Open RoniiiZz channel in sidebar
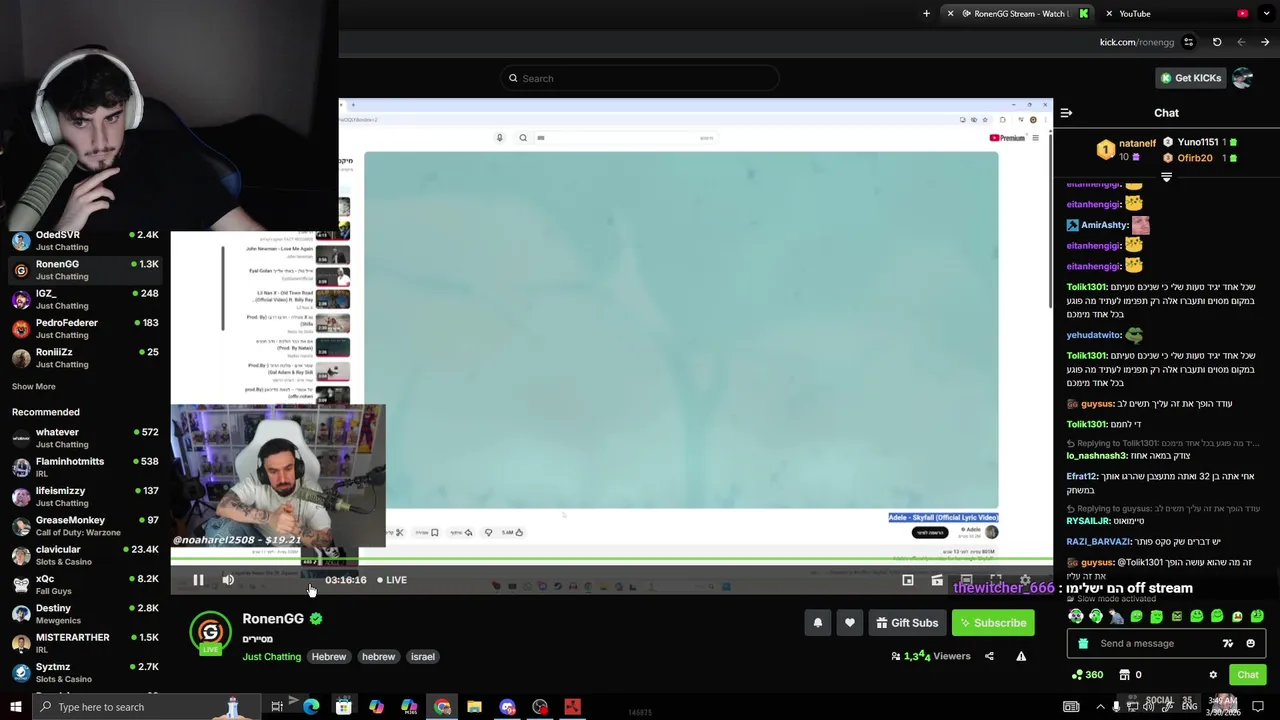The image size is (1280, 720). tap(85, 358)
